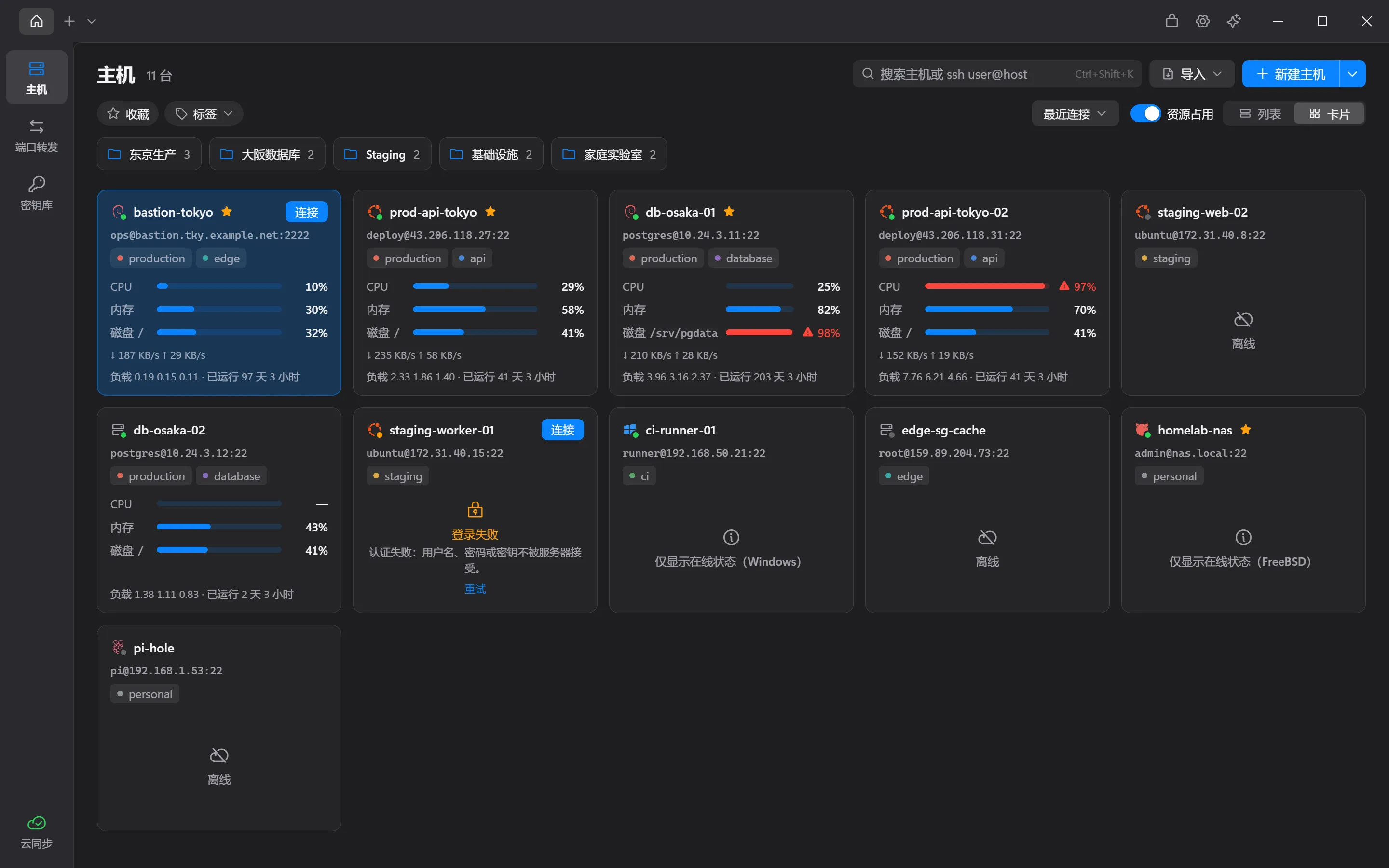Open the tab list chevron in title bar

point(91,21)
